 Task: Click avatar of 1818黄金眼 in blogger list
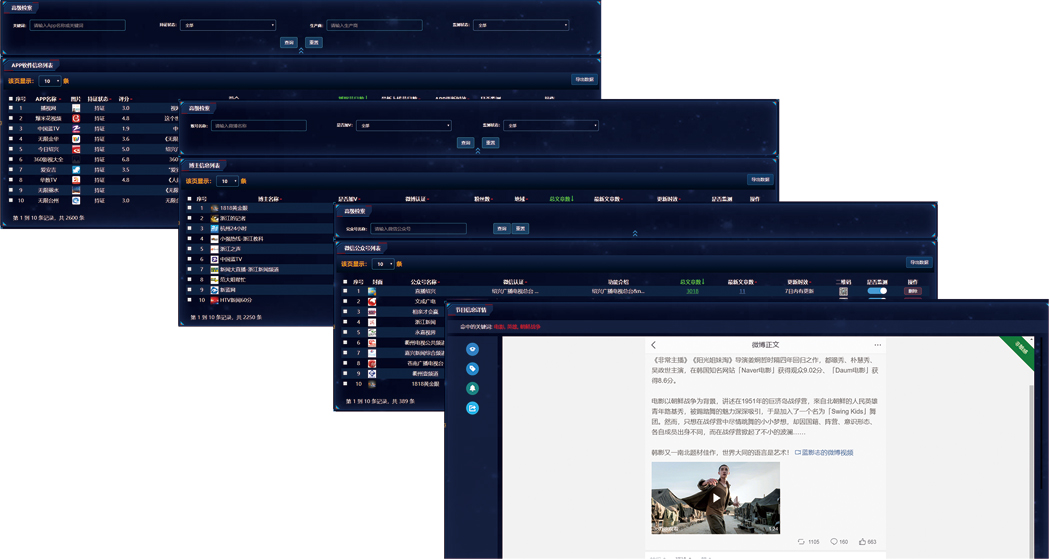click(215, 208)
